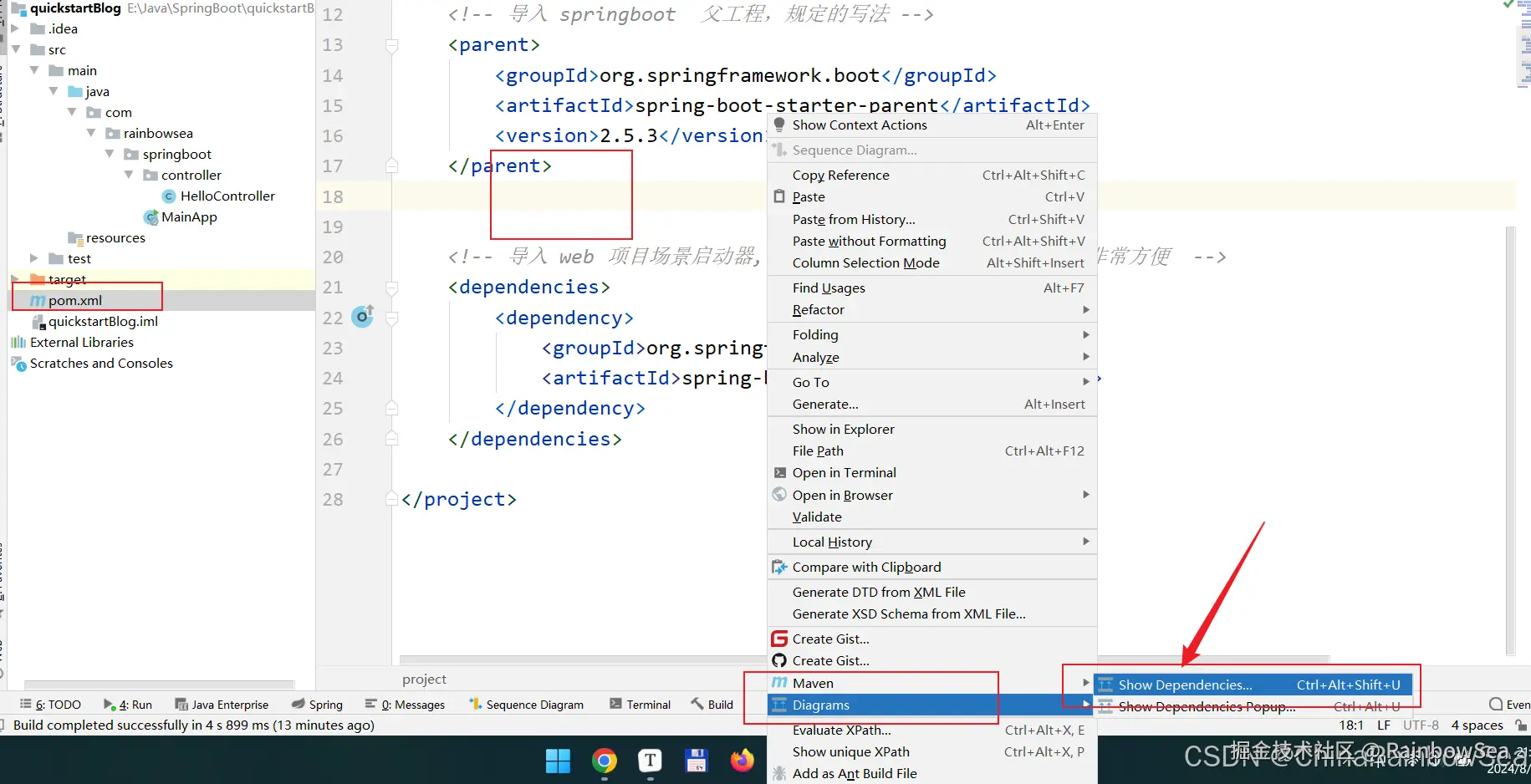This screenshot has width=1531, height=784.
Task: Open the Windows Start menu
Action: click(x=558, y=761)
